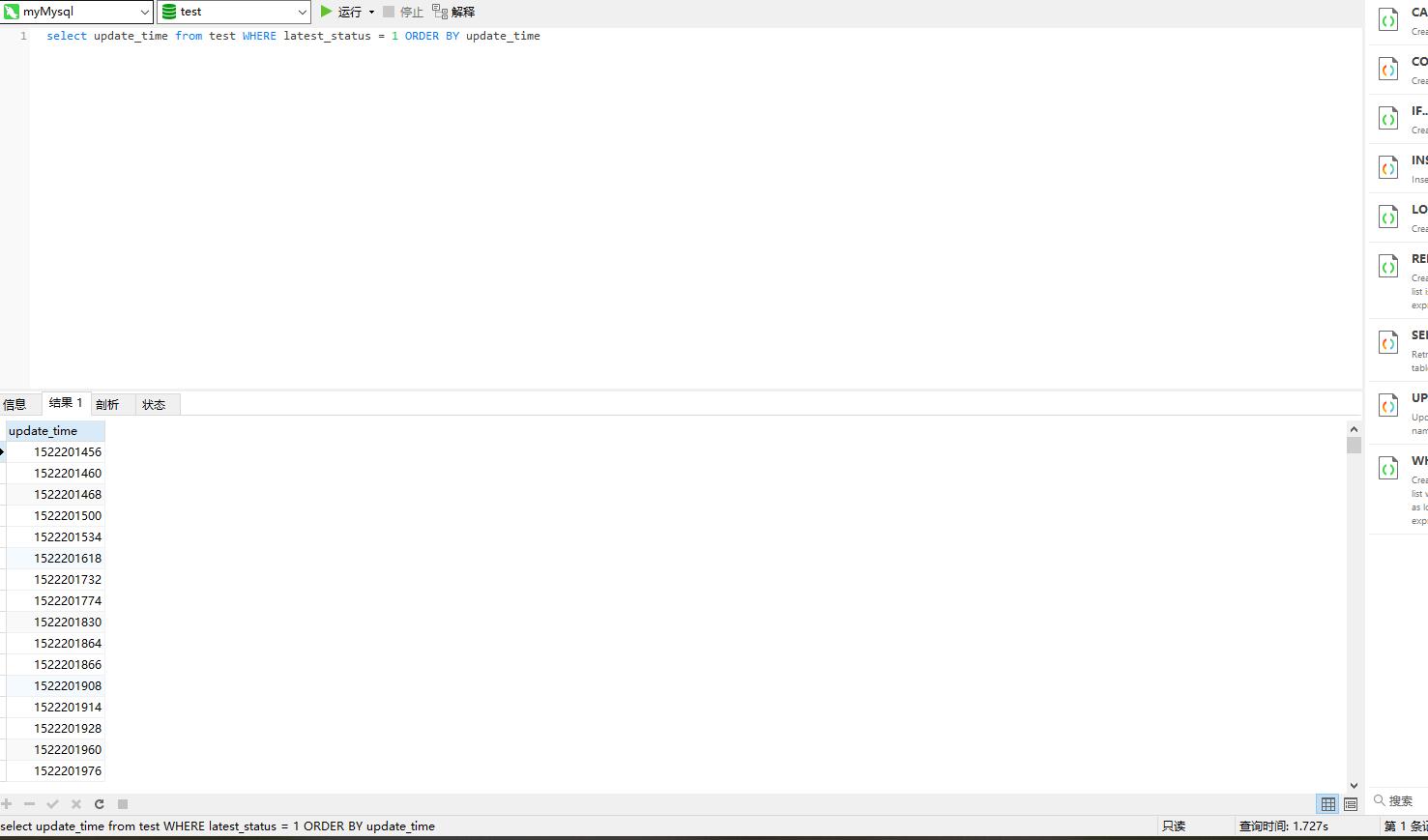Select the cell 1522201460
The image size is (1428, 840).
55,474
